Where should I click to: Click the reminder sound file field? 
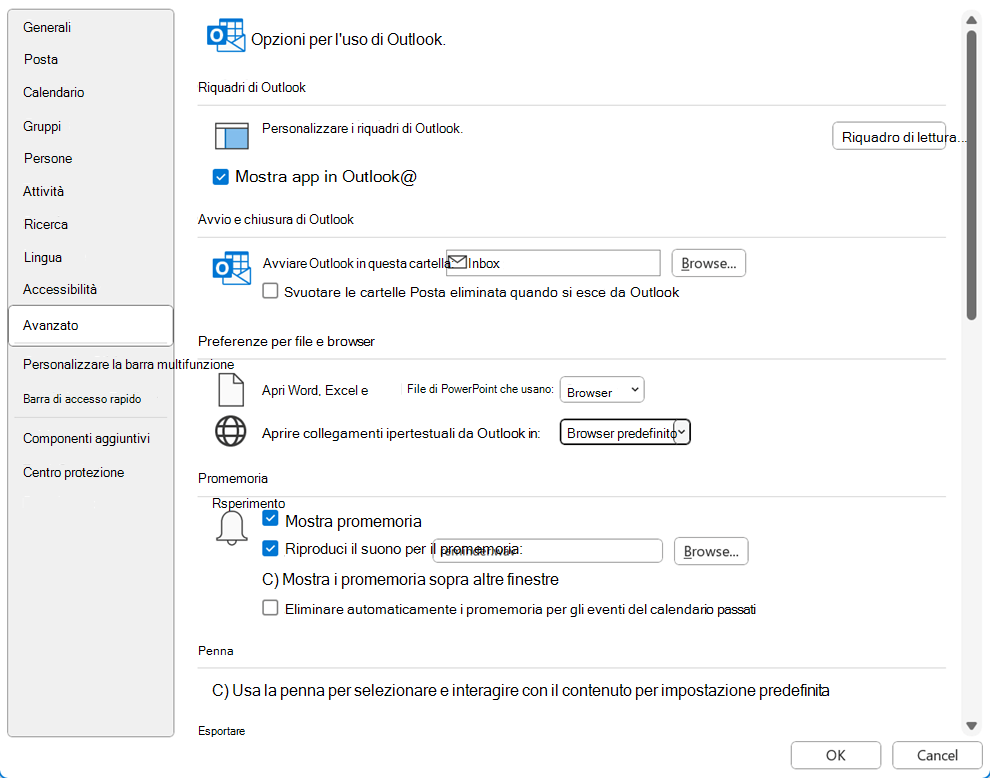[547, 551]
